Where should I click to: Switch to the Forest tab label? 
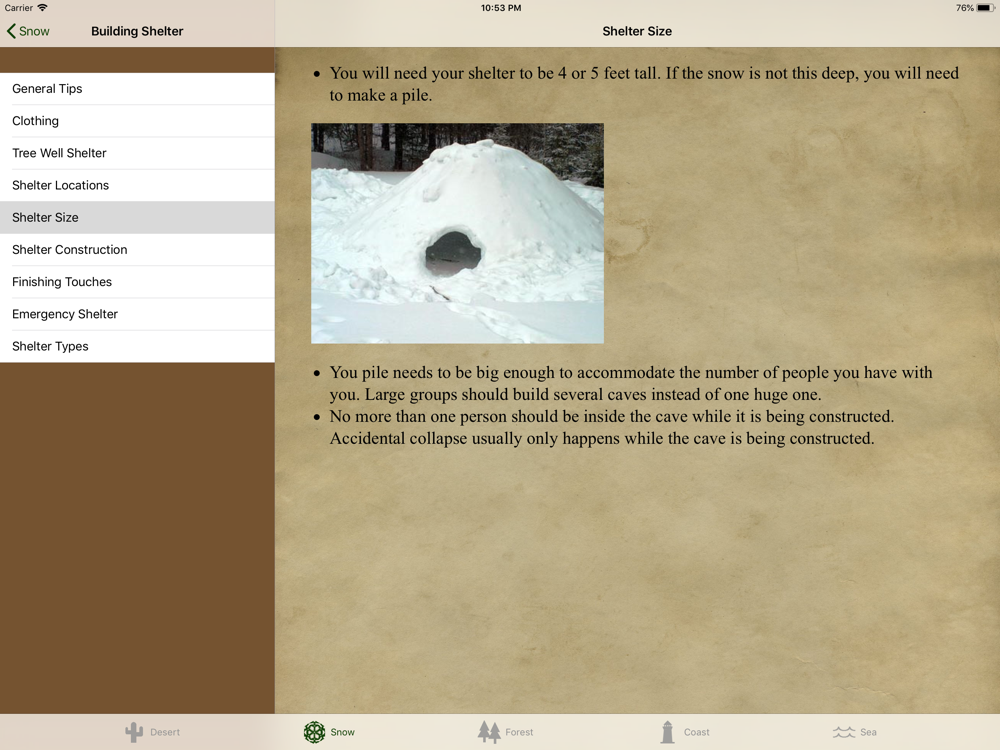pos(519,732)
